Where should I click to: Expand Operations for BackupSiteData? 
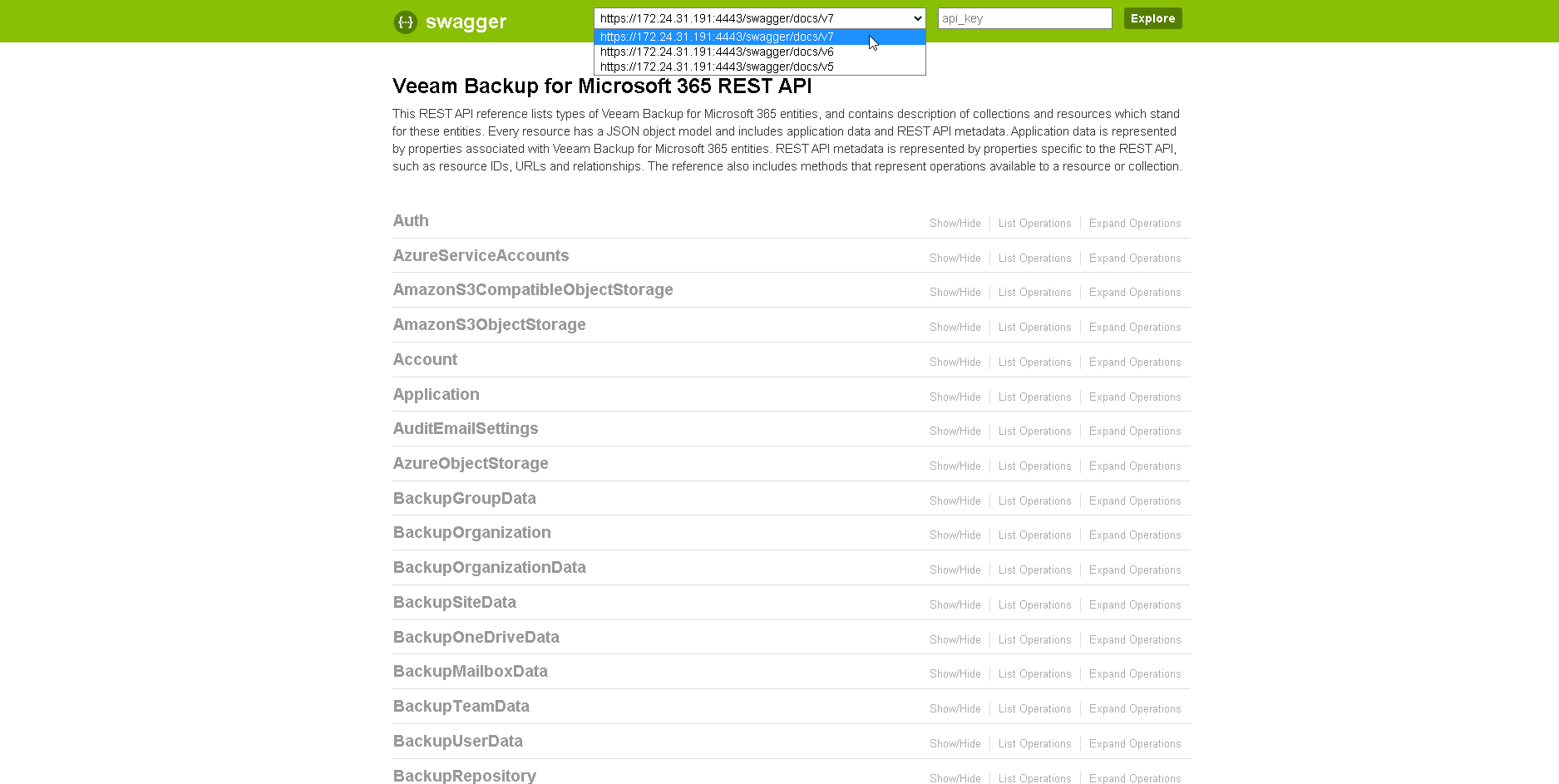coord(1135,605)
